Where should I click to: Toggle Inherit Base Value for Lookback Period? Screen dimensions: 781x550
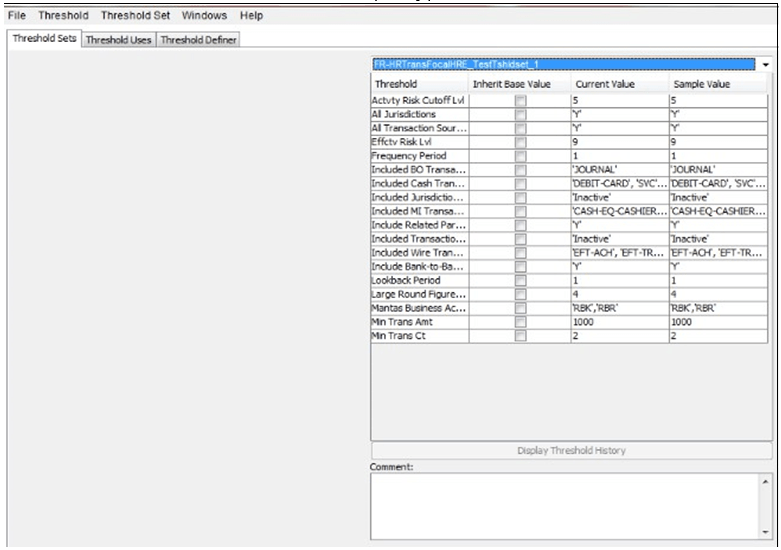click(x=521, y=280)
